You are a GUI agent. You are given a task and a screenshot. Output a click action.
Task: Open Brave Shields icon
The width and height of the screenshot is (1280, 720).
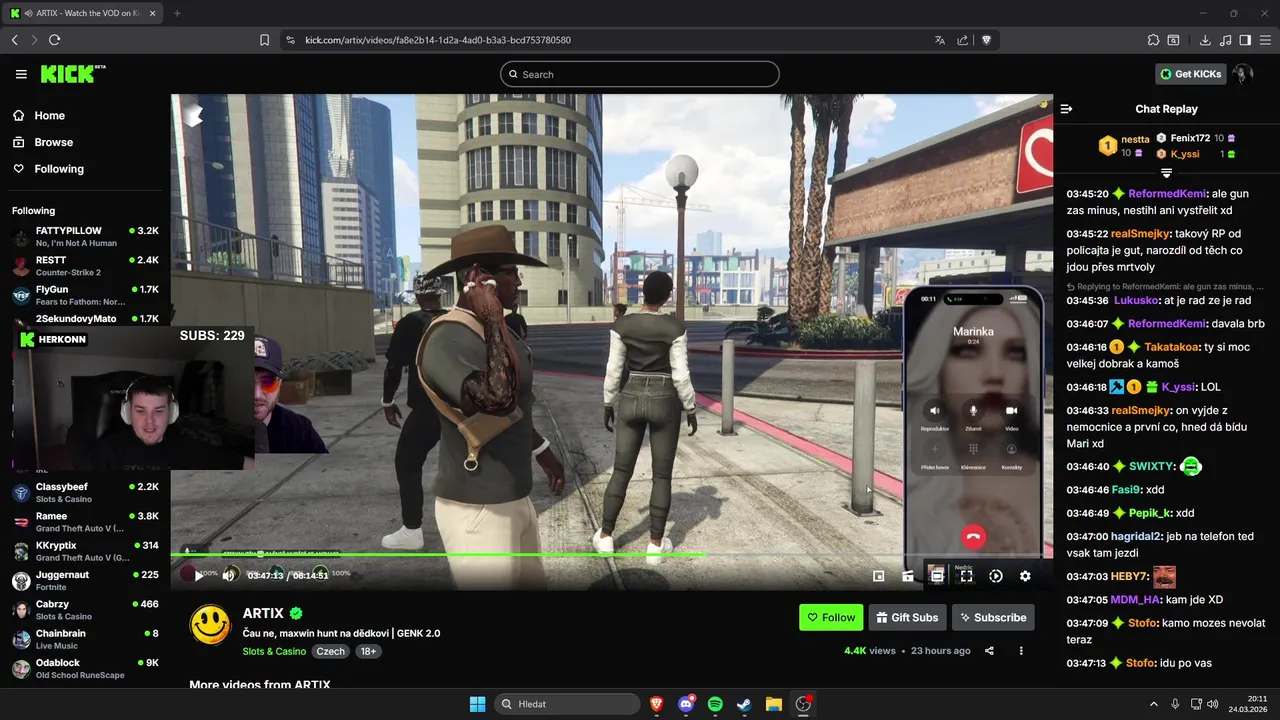(x=986, y=40)
